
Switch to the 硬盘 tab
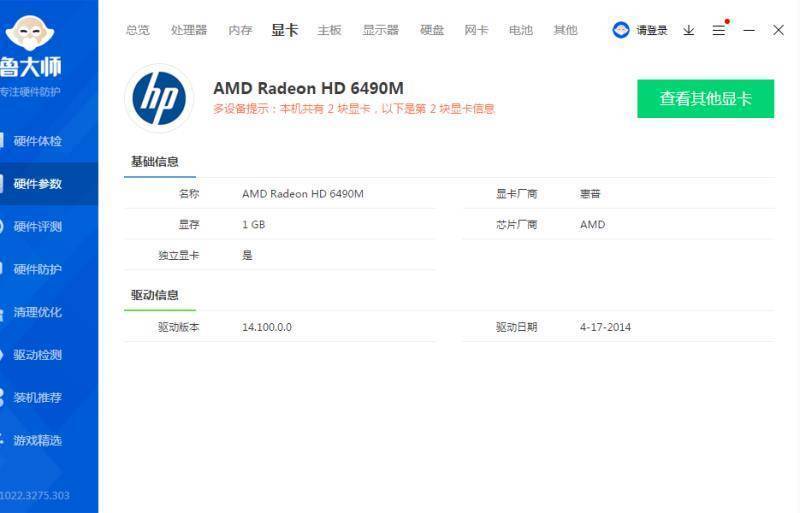[x=432, y=30]
